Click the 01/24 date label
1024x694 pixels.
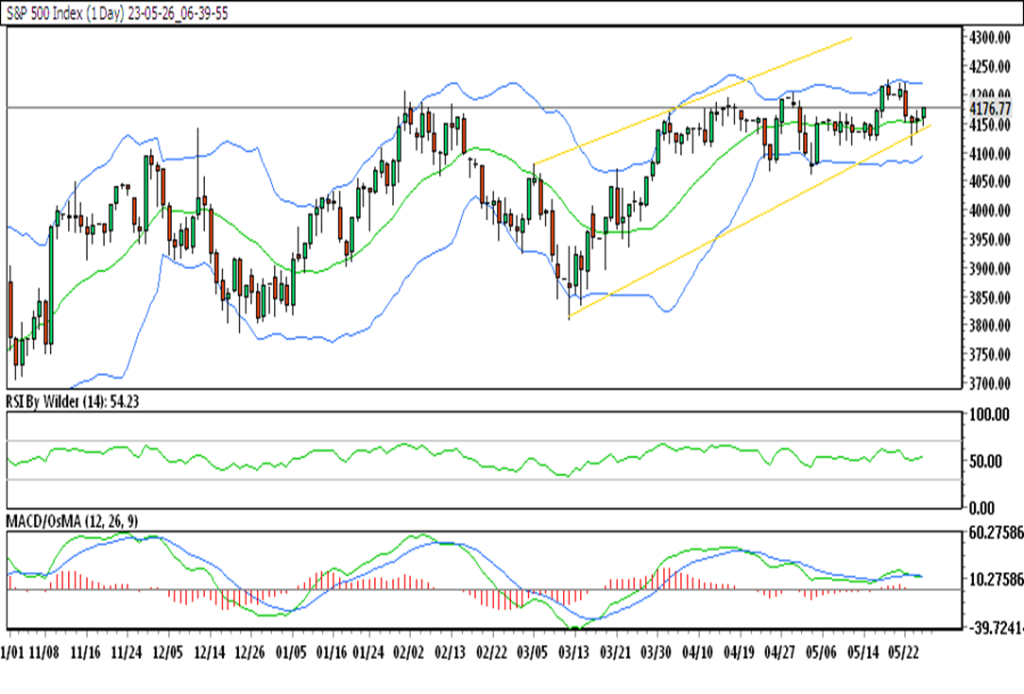[368, 652]
